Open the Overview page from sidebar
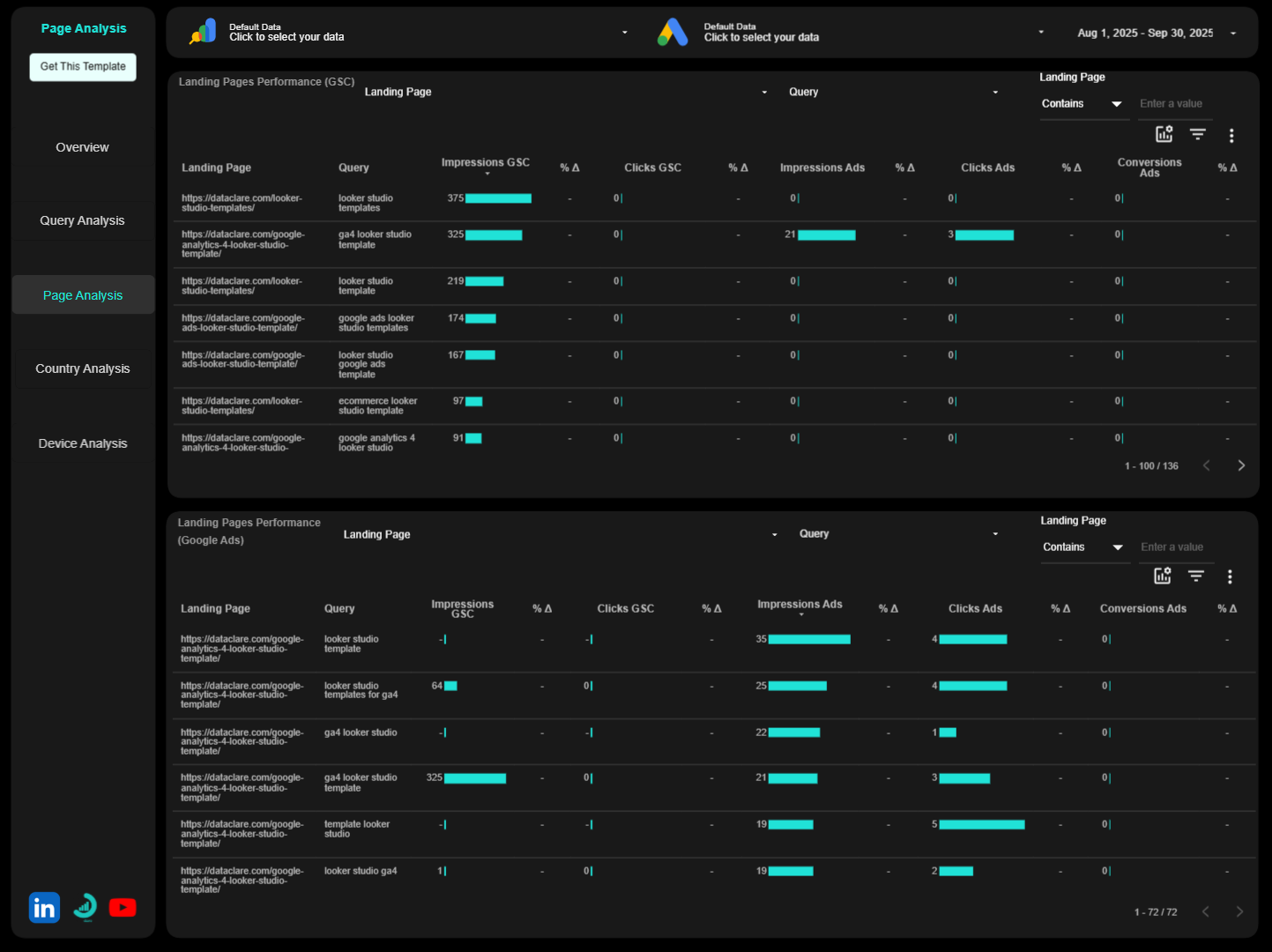 tap(82, 147)
